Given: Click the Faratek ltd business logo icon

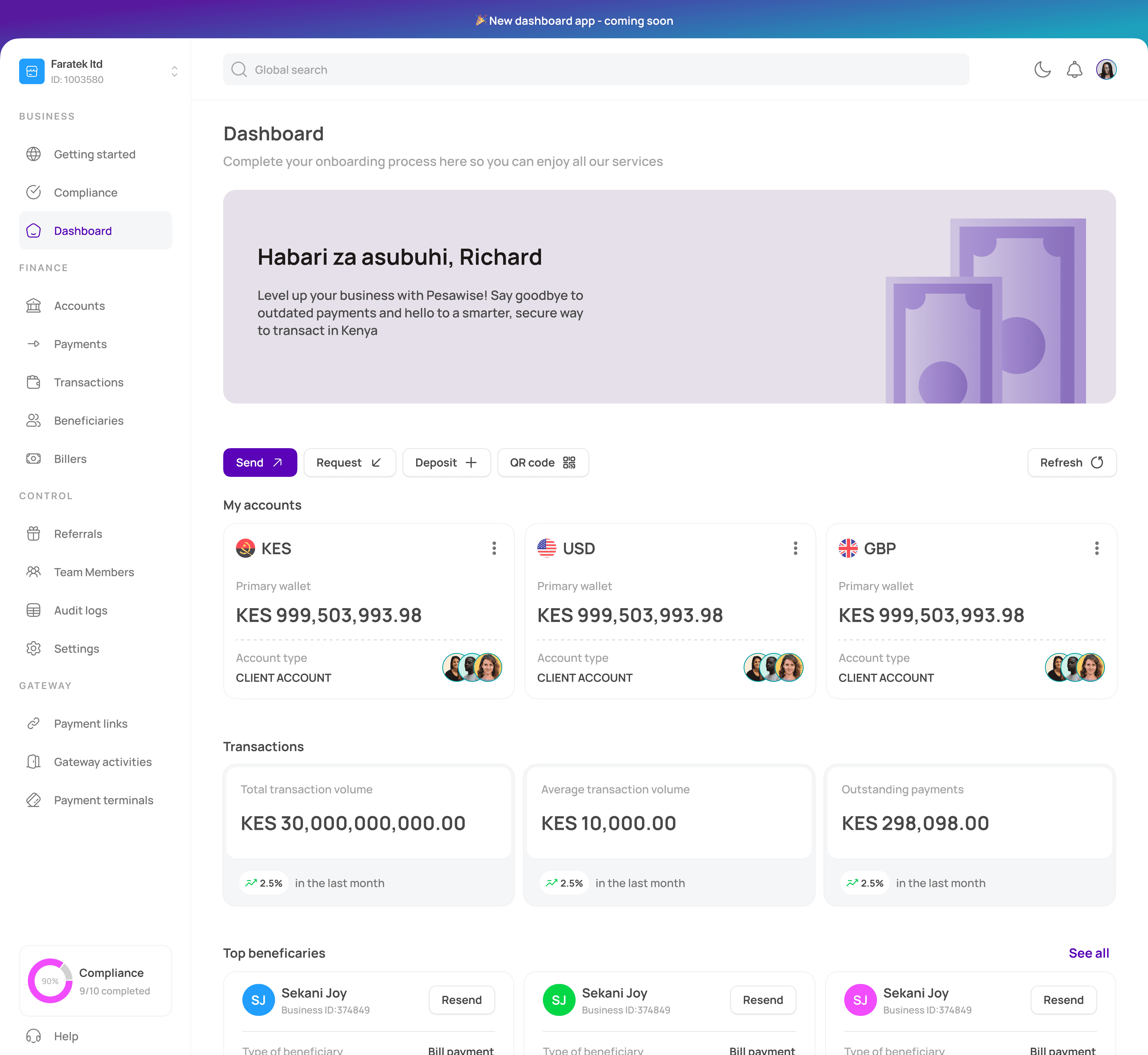Looking at the screenshot, I should click(32, 71).
